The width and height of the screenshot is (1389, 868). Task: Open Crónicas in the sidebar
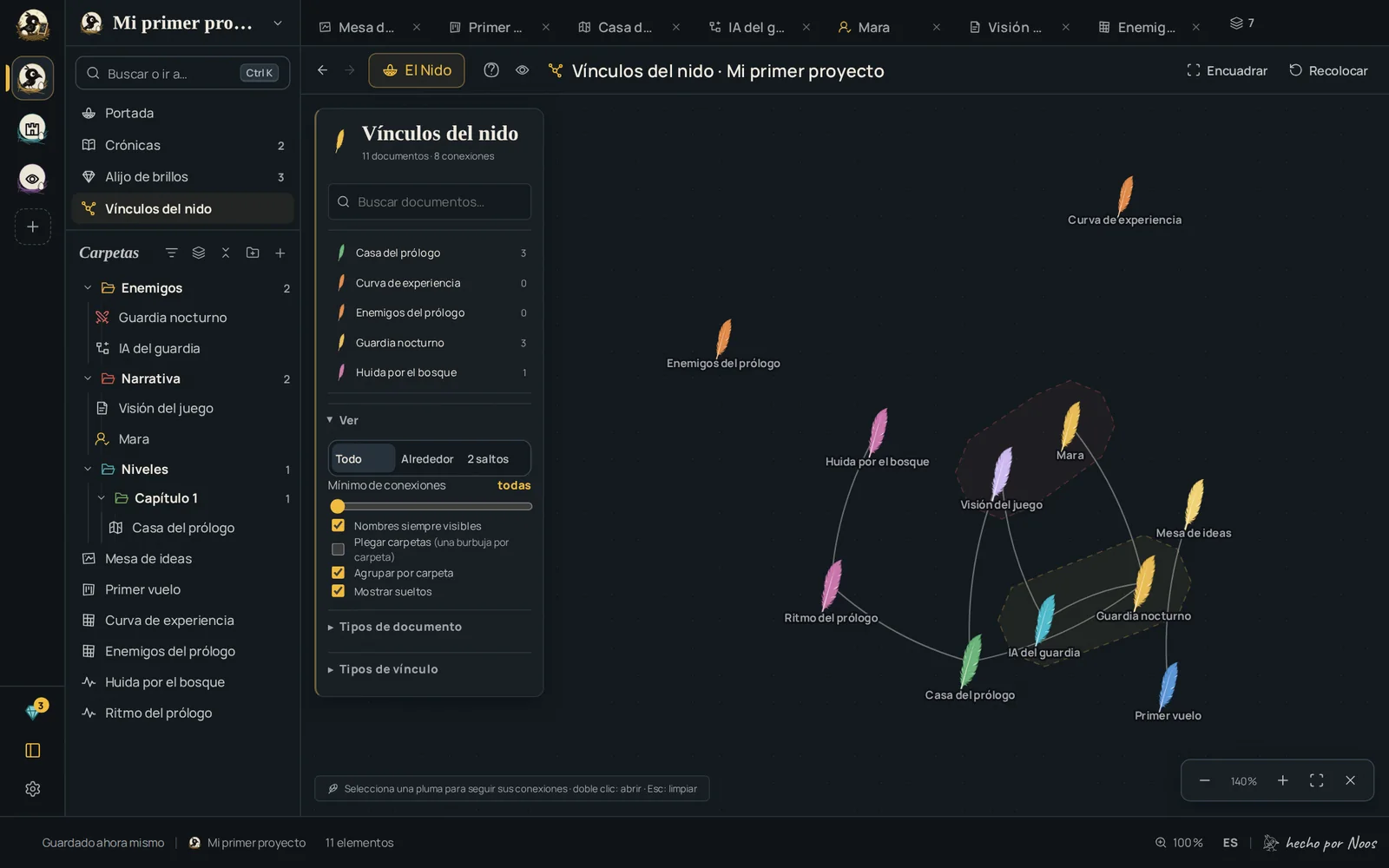point(182,145)
